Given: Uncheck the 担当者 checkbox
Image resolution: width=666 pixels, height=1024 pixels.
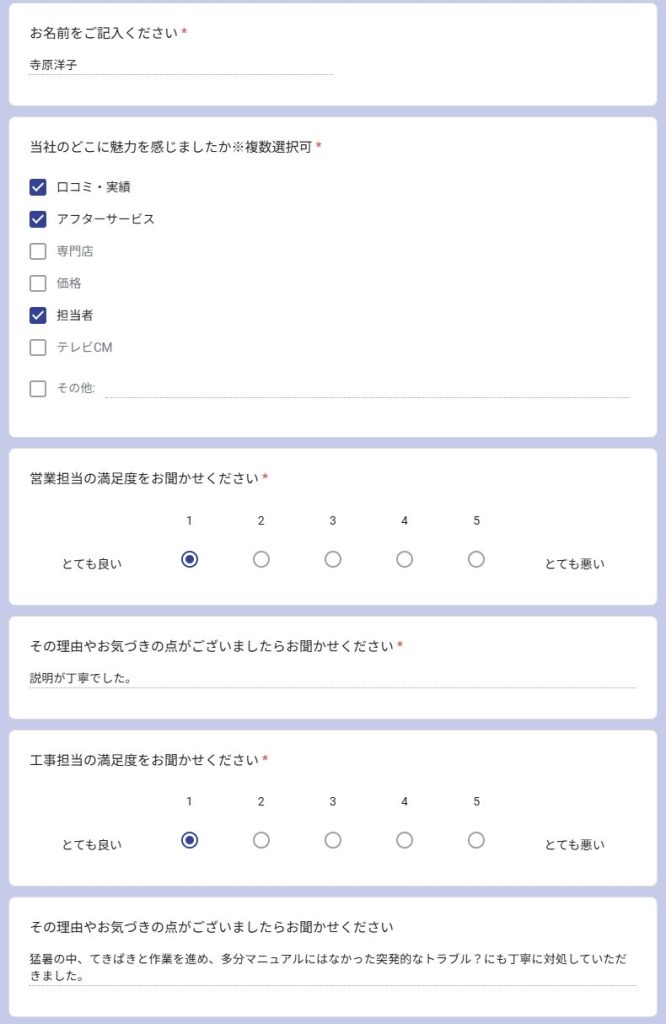Looking at the screenshot, I should tap(38, 315).
